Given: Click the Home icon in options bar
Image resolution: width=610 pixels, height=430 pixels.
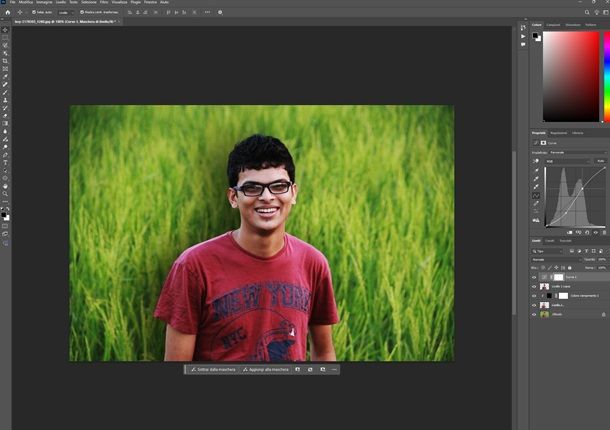Looking at the screenshot, I should [8, 12].
